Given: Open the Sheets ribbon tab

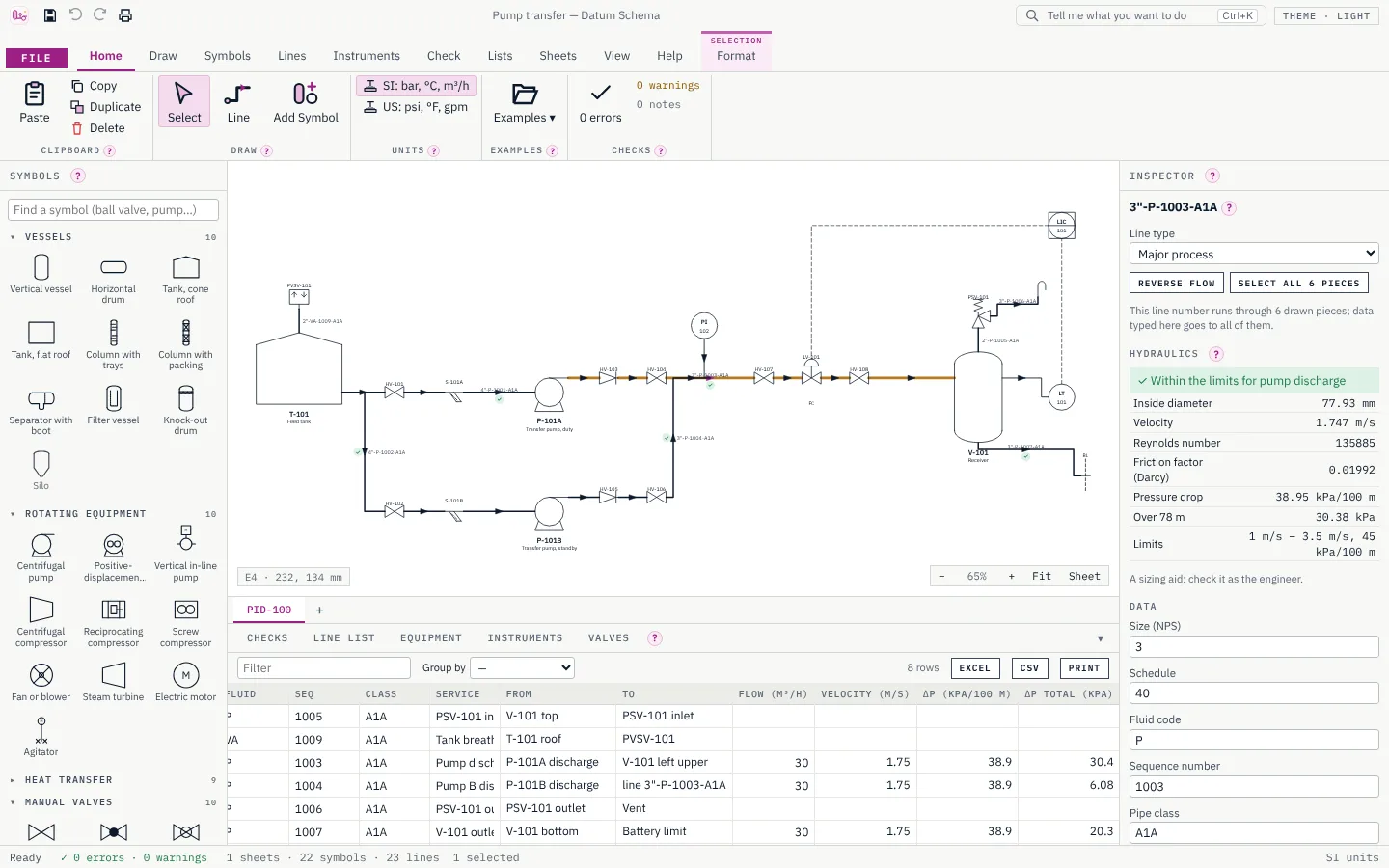Looking at the screenshot, I should pyautogui.click(x=558, y=56).
